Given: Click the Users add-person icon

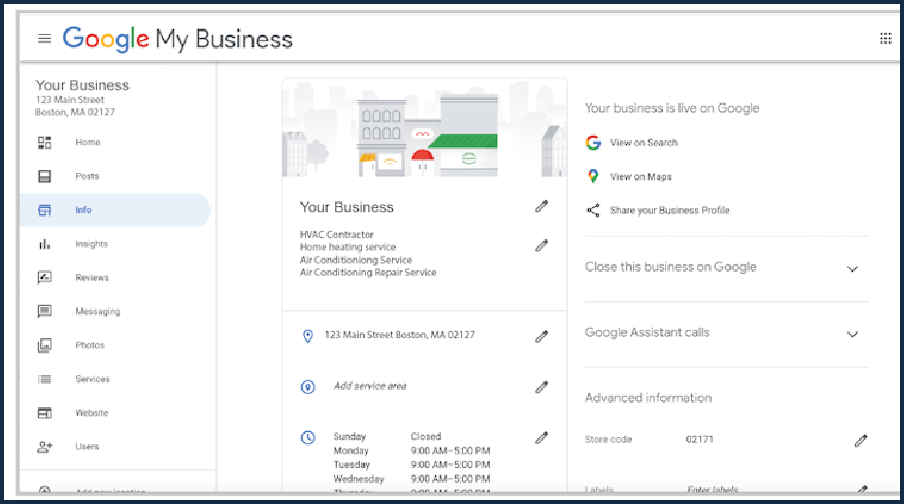Looking at the screenshot, I should click(x=44, y=446).
